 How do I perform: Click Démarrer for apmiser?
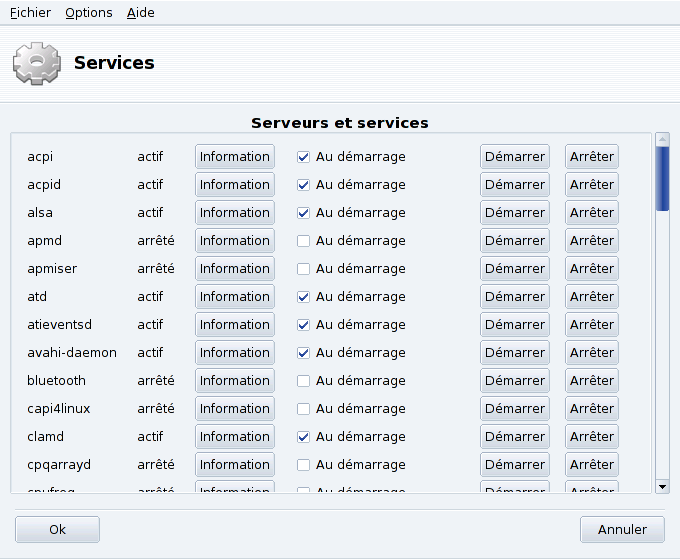pos(515,269)
